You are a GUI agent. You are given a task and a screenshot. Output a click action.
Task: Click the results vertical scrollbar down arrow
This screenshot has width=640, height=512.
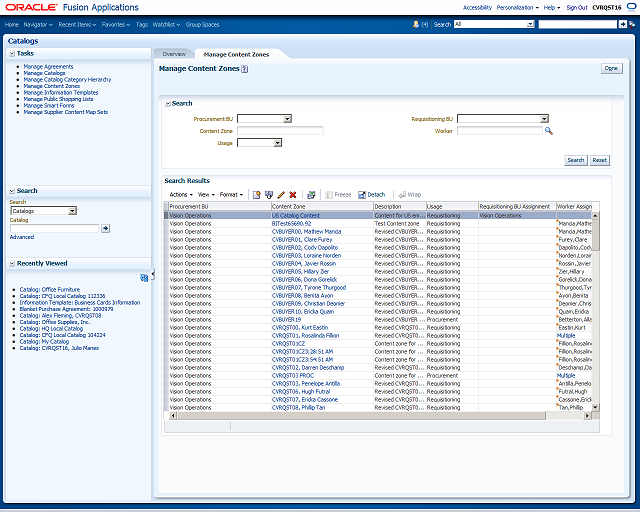pos(595,407)
